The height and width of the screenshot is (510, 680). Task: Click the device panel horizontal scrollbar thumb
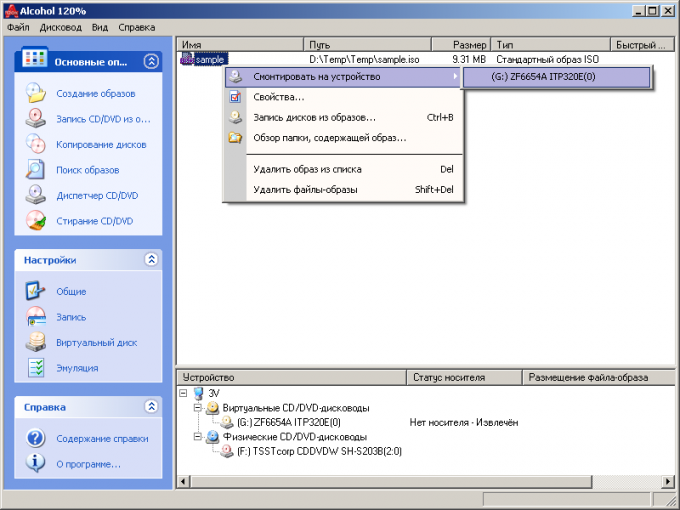click(x=391, y=481)
